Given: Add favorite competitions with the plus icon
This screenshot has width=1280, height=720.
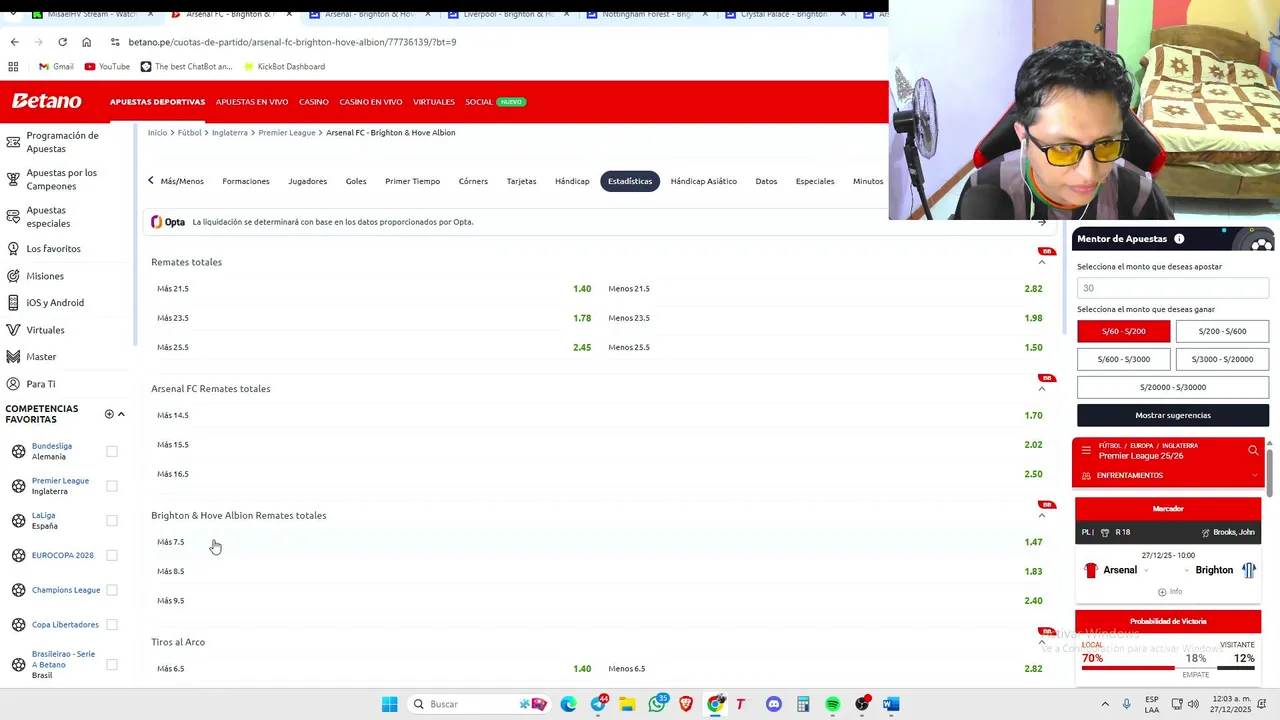Looking at the screenshot, I should click(109, 414).
